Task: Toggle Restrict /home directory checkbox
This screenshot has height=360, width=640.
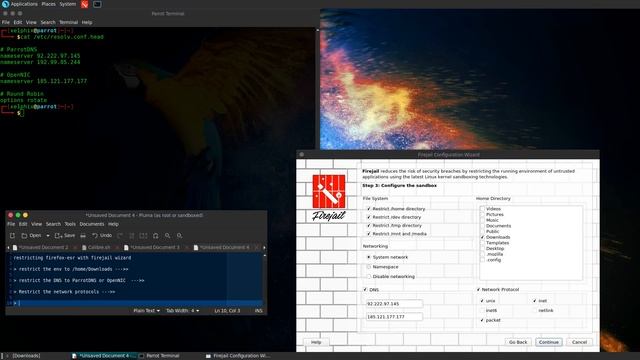Action: coord(369,209)
